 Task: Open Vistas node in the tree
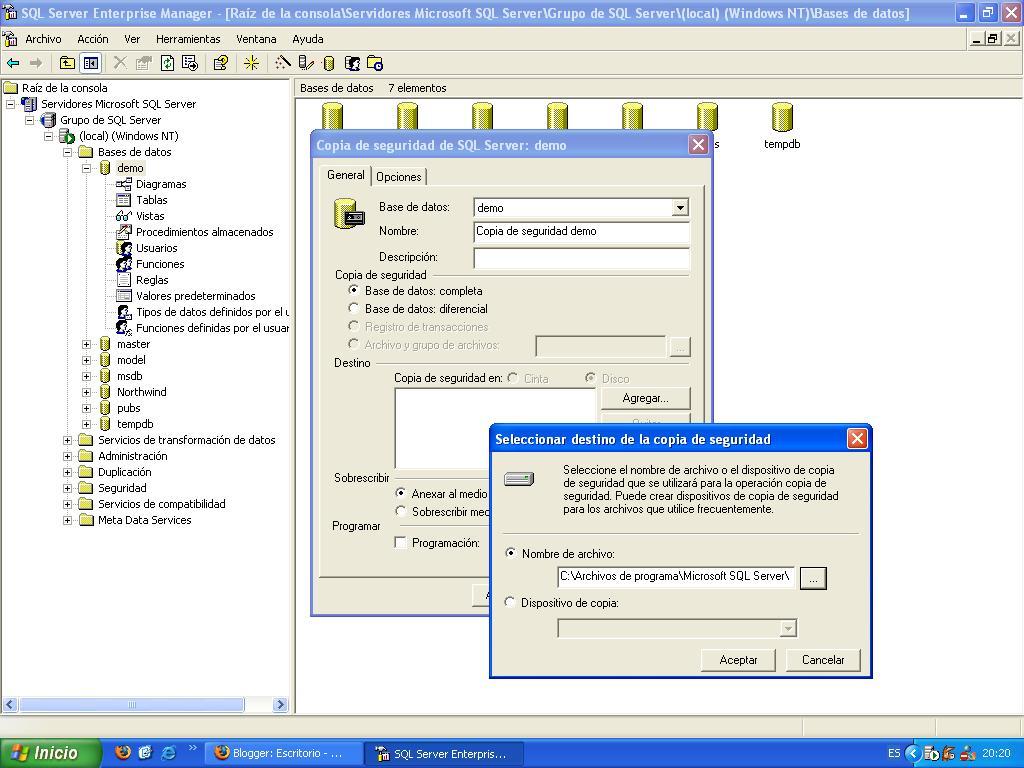pos(150,216)
